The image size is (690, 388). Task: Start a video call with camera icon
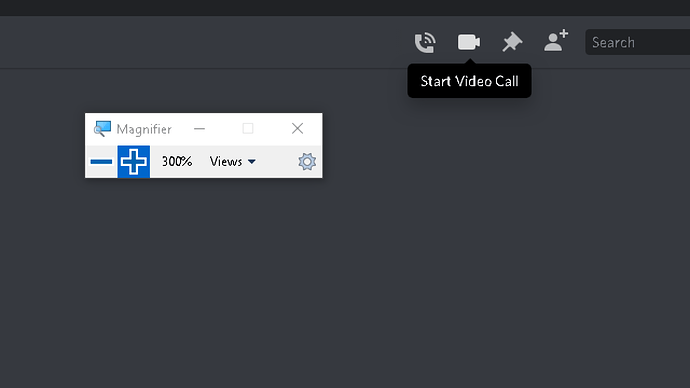(x=469, y=42)
